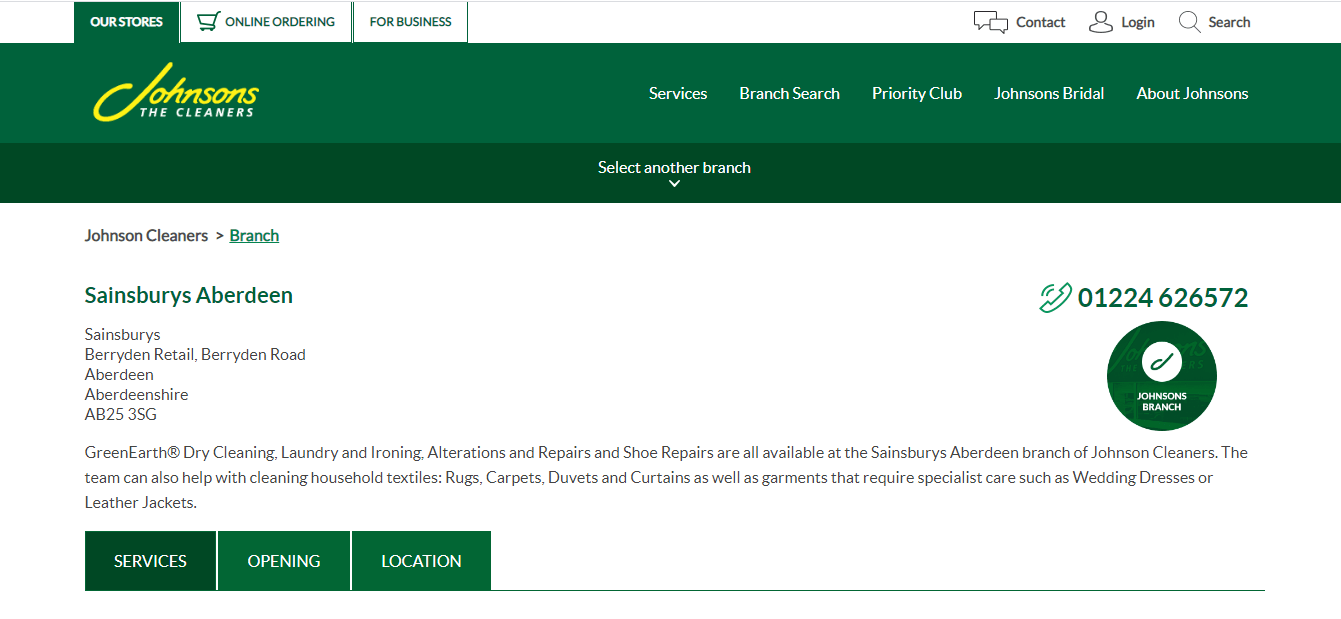Open the Johnsons Bridal menu item
Image resolution: width=1341 pixels, height=619 pixels.
1049,93
